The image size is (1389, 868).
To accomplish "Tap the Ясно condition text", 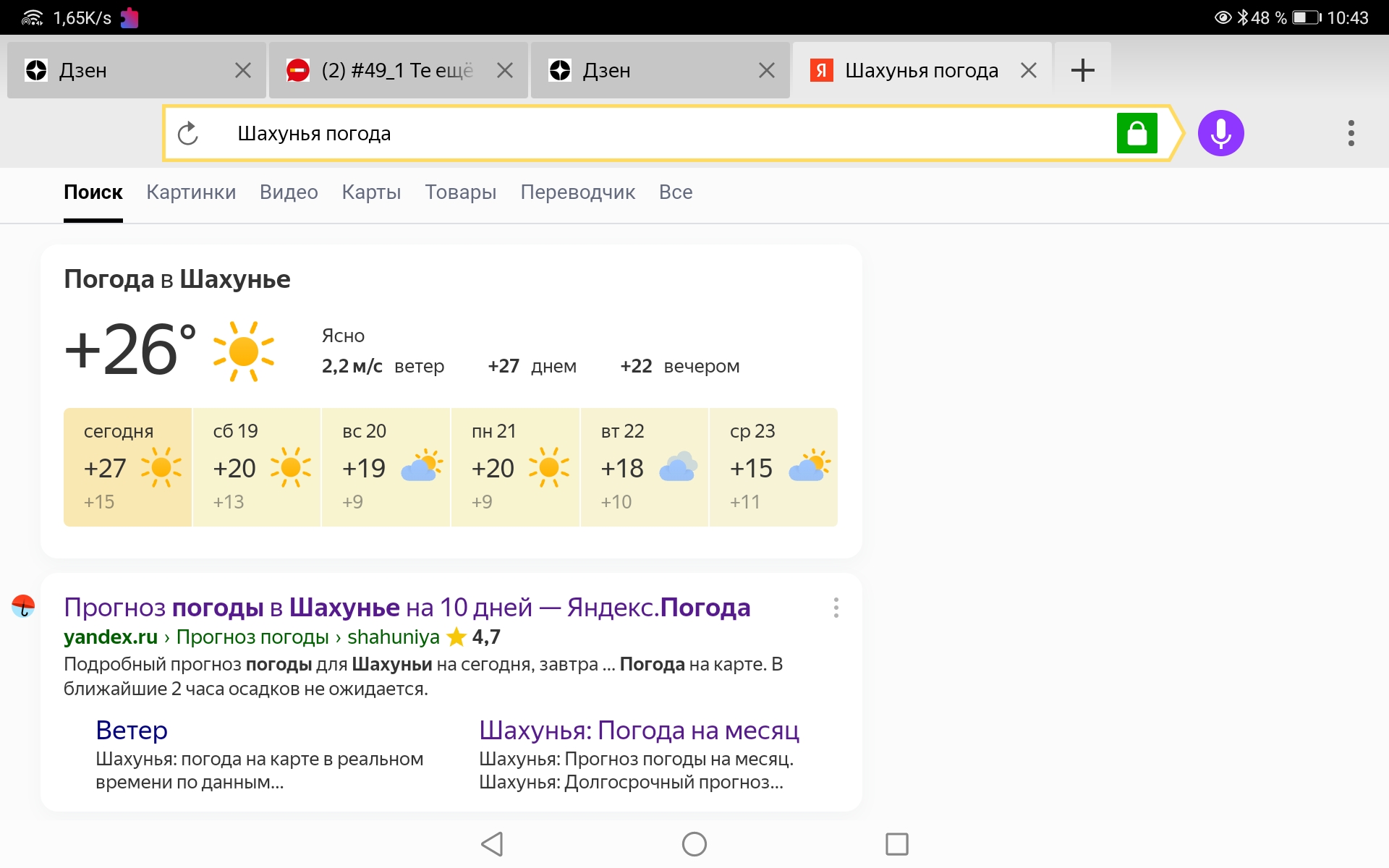I will (343, 336).
